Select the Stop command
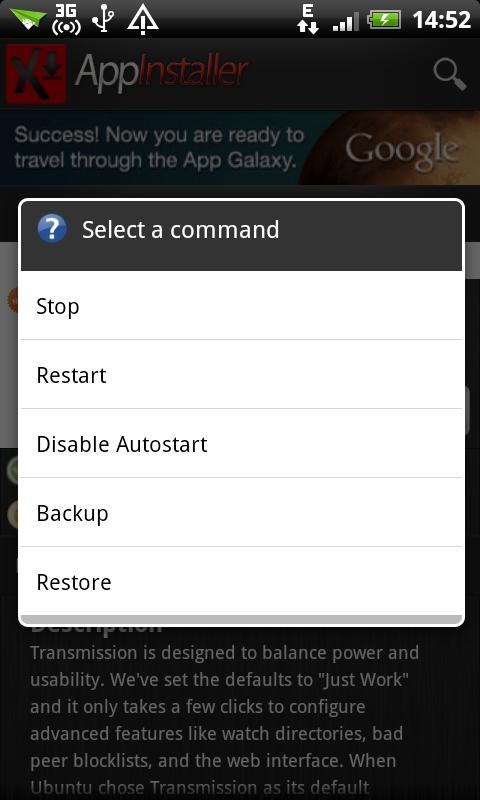Viewport: 480px width, 800px height. point(241,306)
